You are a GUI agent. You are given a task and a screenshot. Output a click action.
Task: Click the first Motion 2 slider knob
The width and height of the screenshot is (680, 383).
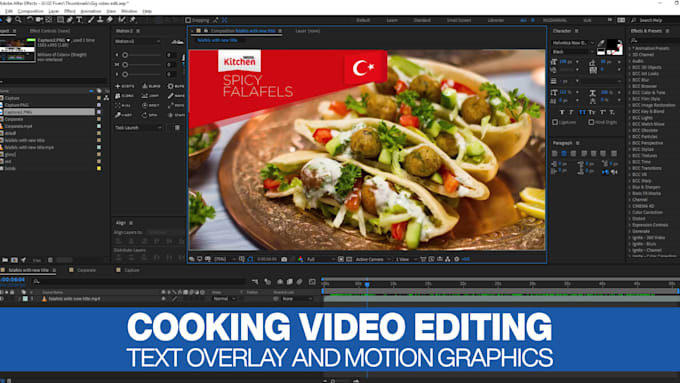pos(125,55)
